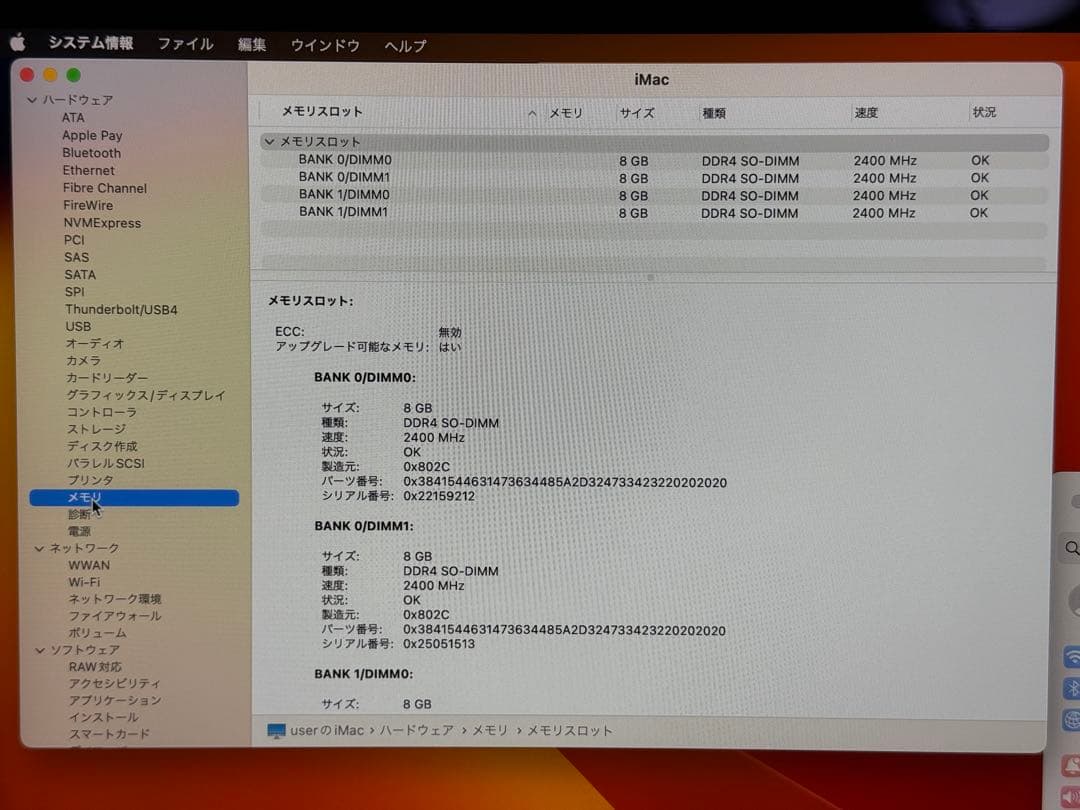The image size is (1080, 810).
Task: Select Bluetooth in the hardware sidebar
Action: coord(90,152)
